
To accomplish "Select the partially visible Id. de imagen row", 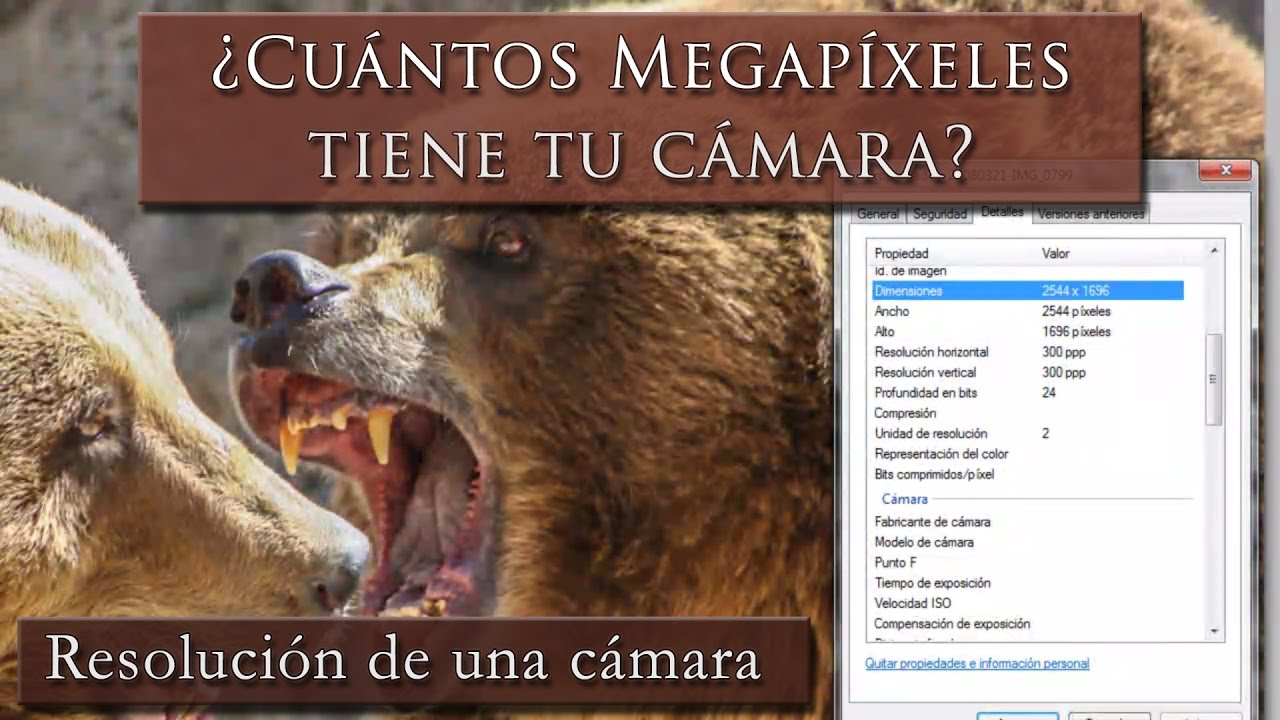I will [x=910, y=272].
